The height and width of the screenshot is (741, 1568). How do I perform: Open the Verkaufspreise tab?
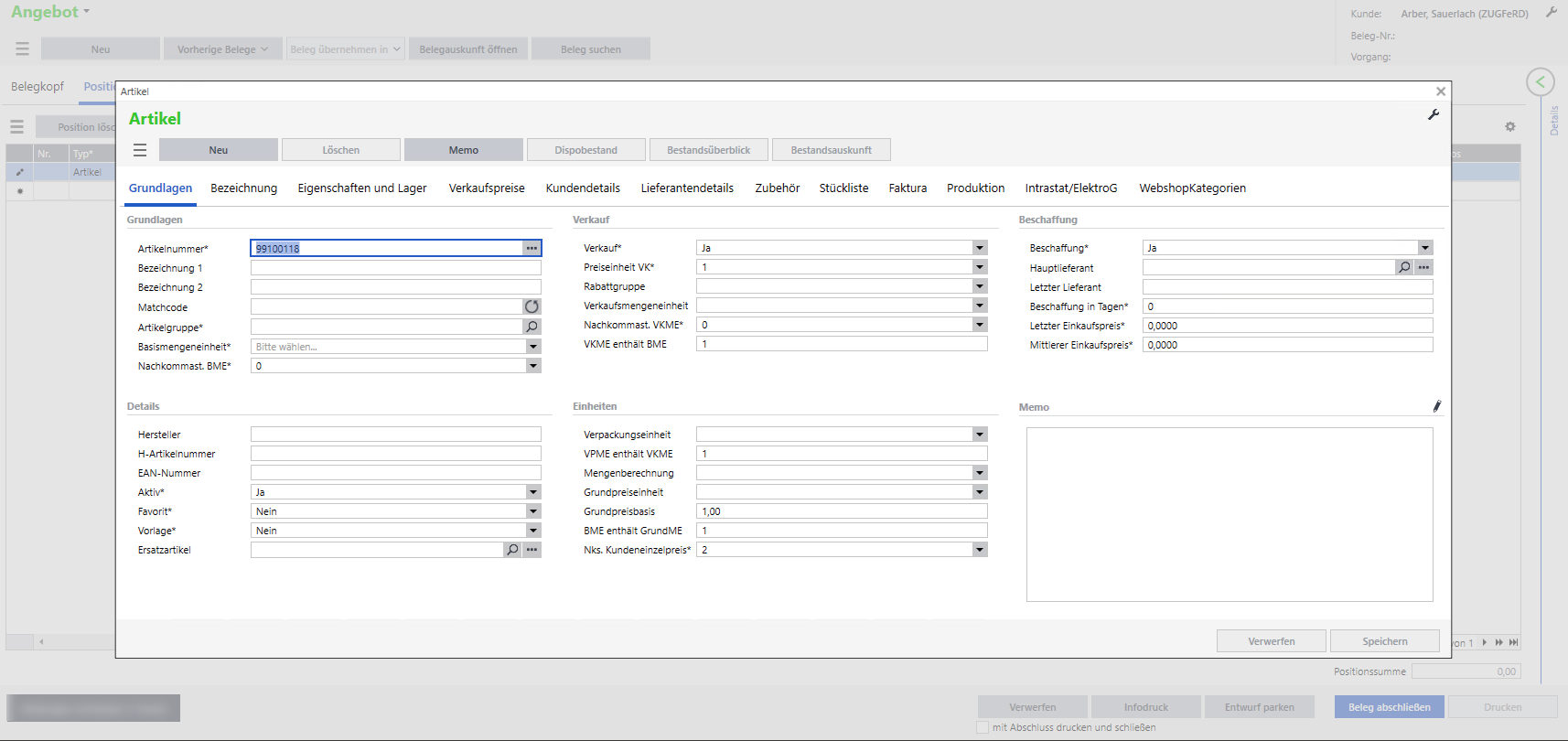(487, 188)
